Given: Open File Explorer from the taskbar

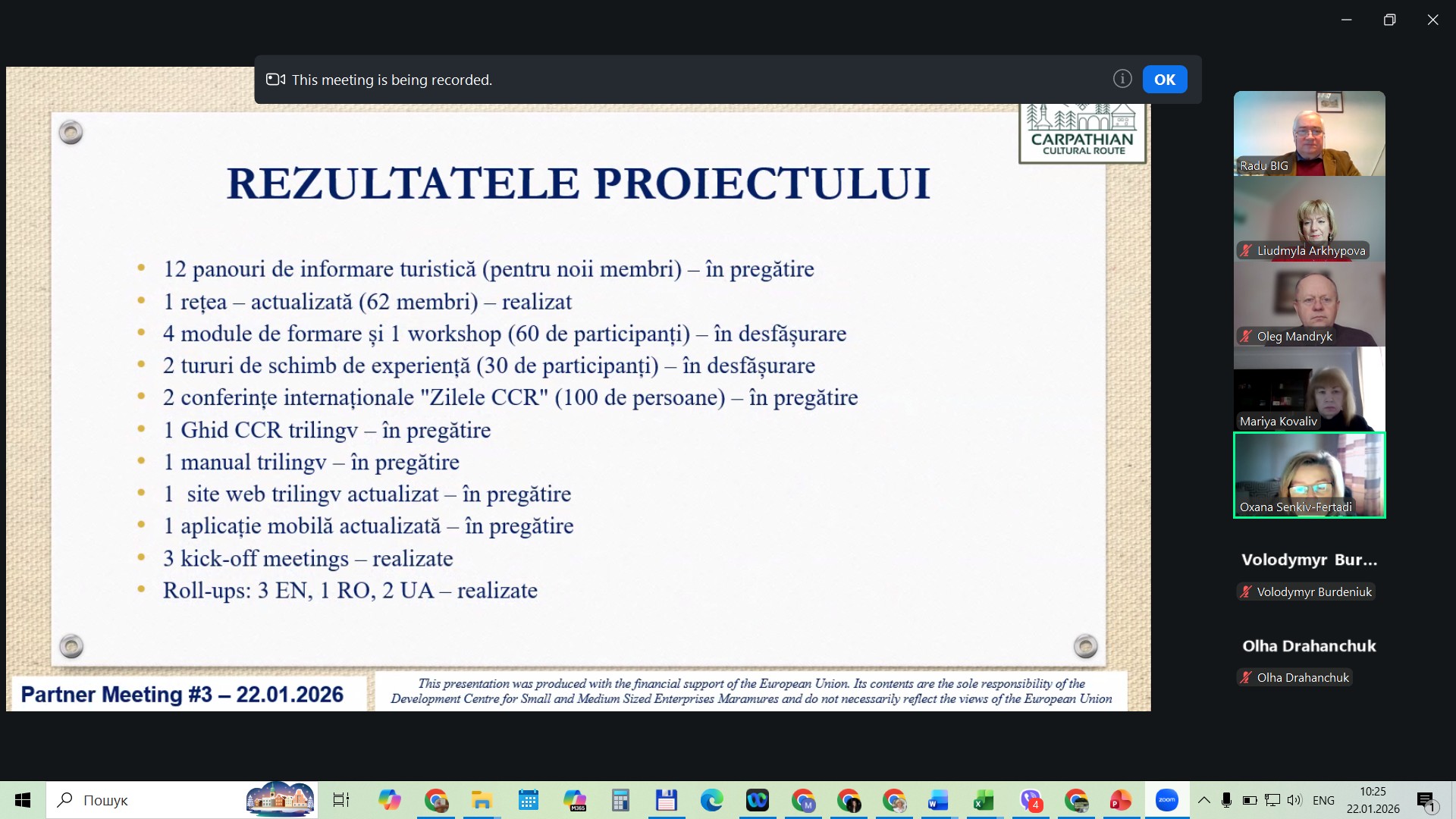Looking at the screenshot, I should tap(482, 800).
